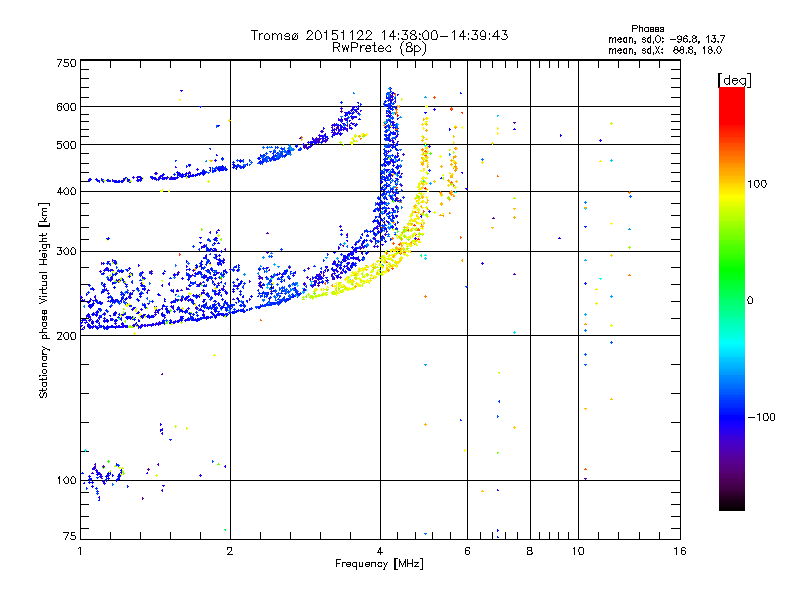The height and width of the screenshot is (600, 800).
Task: Click the x-axis tick label '2'
Action: (230, 551)
